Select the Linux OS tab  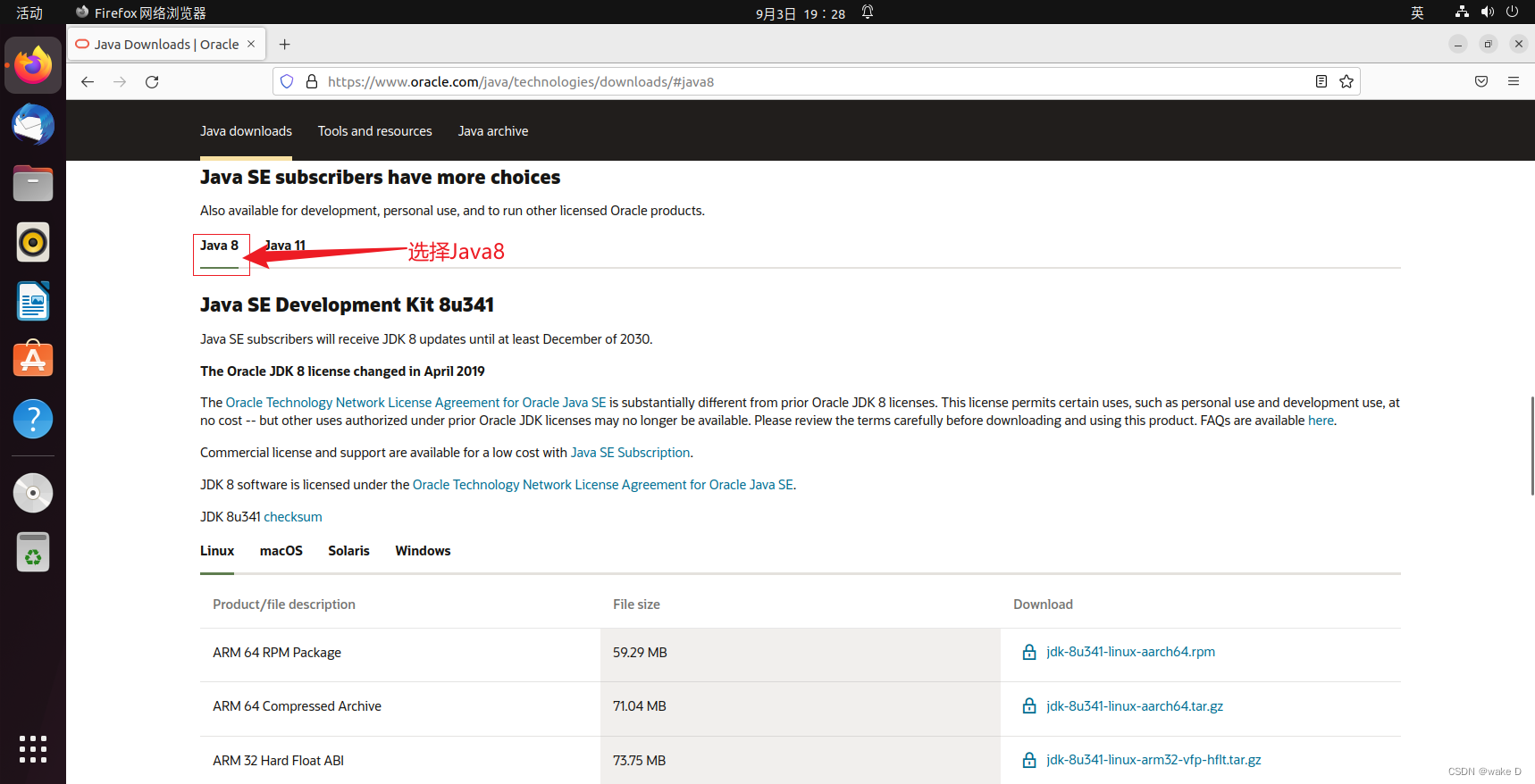tap(217, 551)
